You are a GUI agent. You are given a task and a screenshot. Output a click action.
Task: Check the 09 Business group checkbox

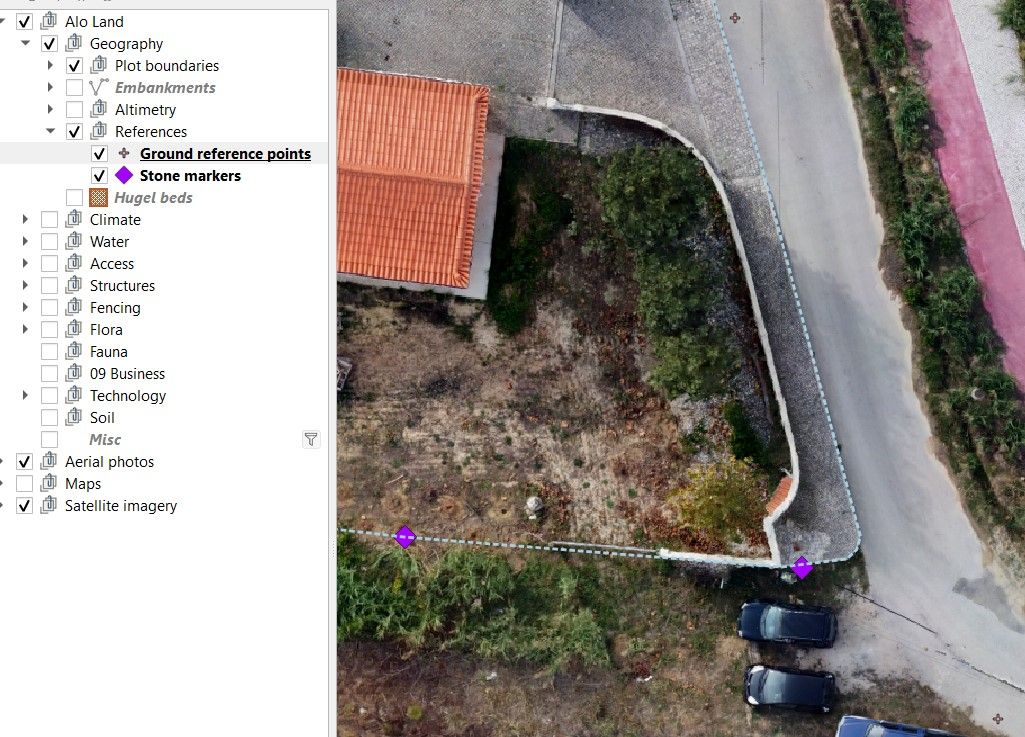coord(49,374)
